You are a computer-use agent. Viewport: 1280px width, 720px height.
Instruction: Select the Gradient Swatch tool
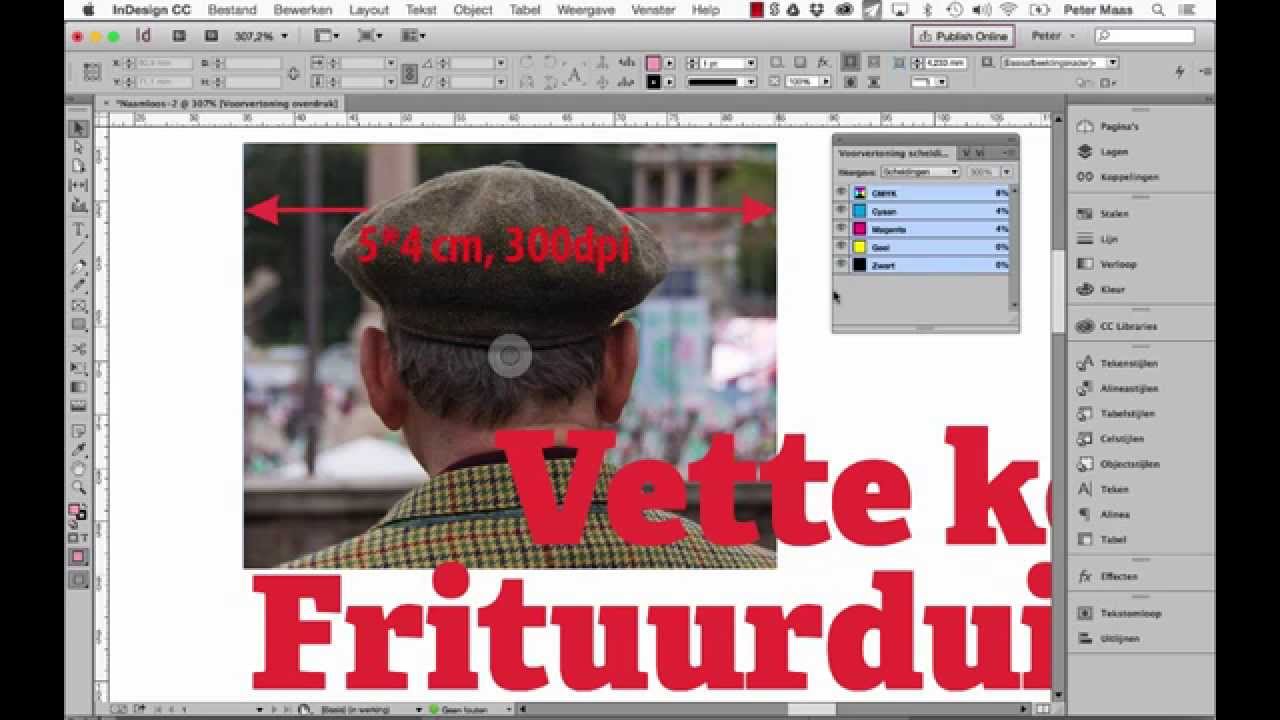pyautogui.click(x=79, y=387)
